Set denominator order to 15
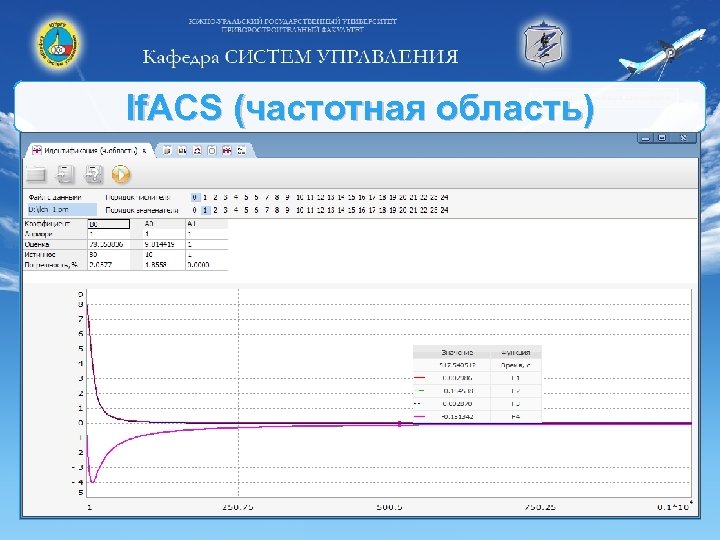720x540 pixels. (x=351, y=210)
